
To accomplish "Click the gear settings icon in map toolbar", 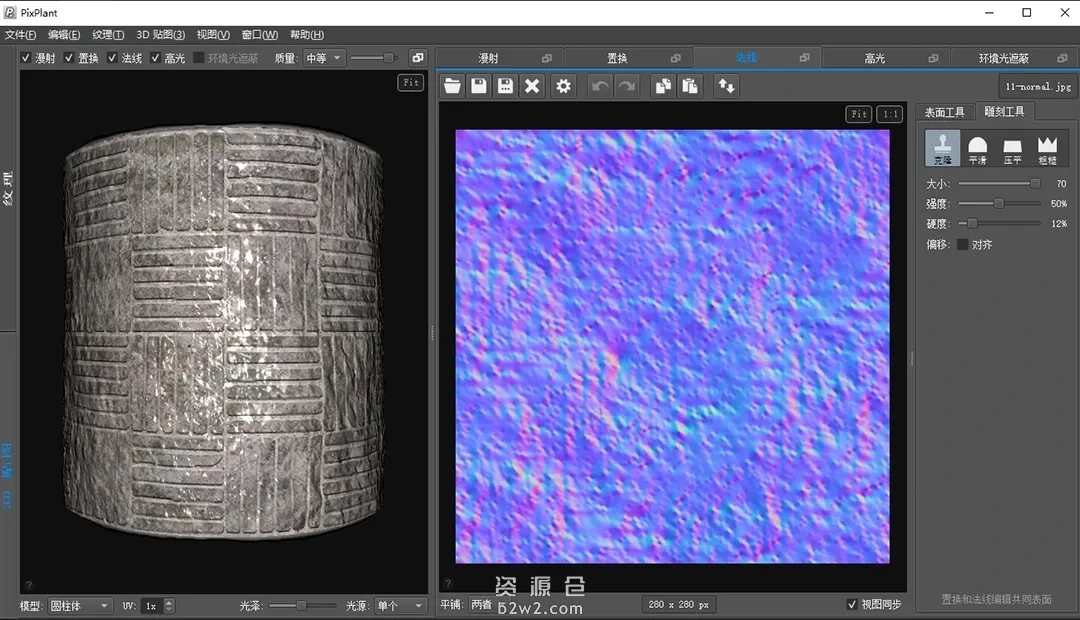I will point(564,86).
